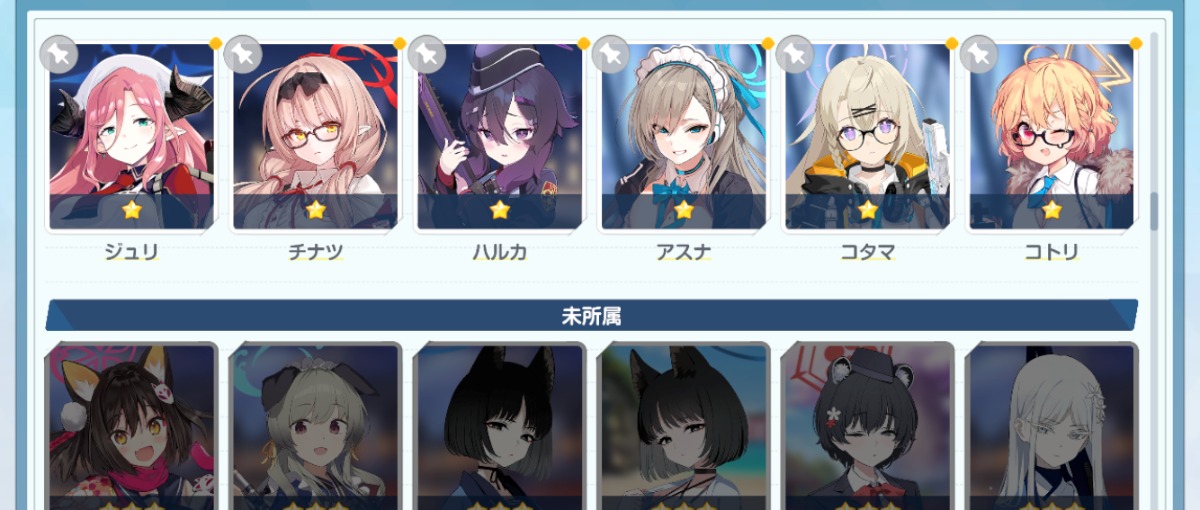Click the pin icon on アスナ's card
This screenshot has width=1200, height=510.
(x=611, y=54)
